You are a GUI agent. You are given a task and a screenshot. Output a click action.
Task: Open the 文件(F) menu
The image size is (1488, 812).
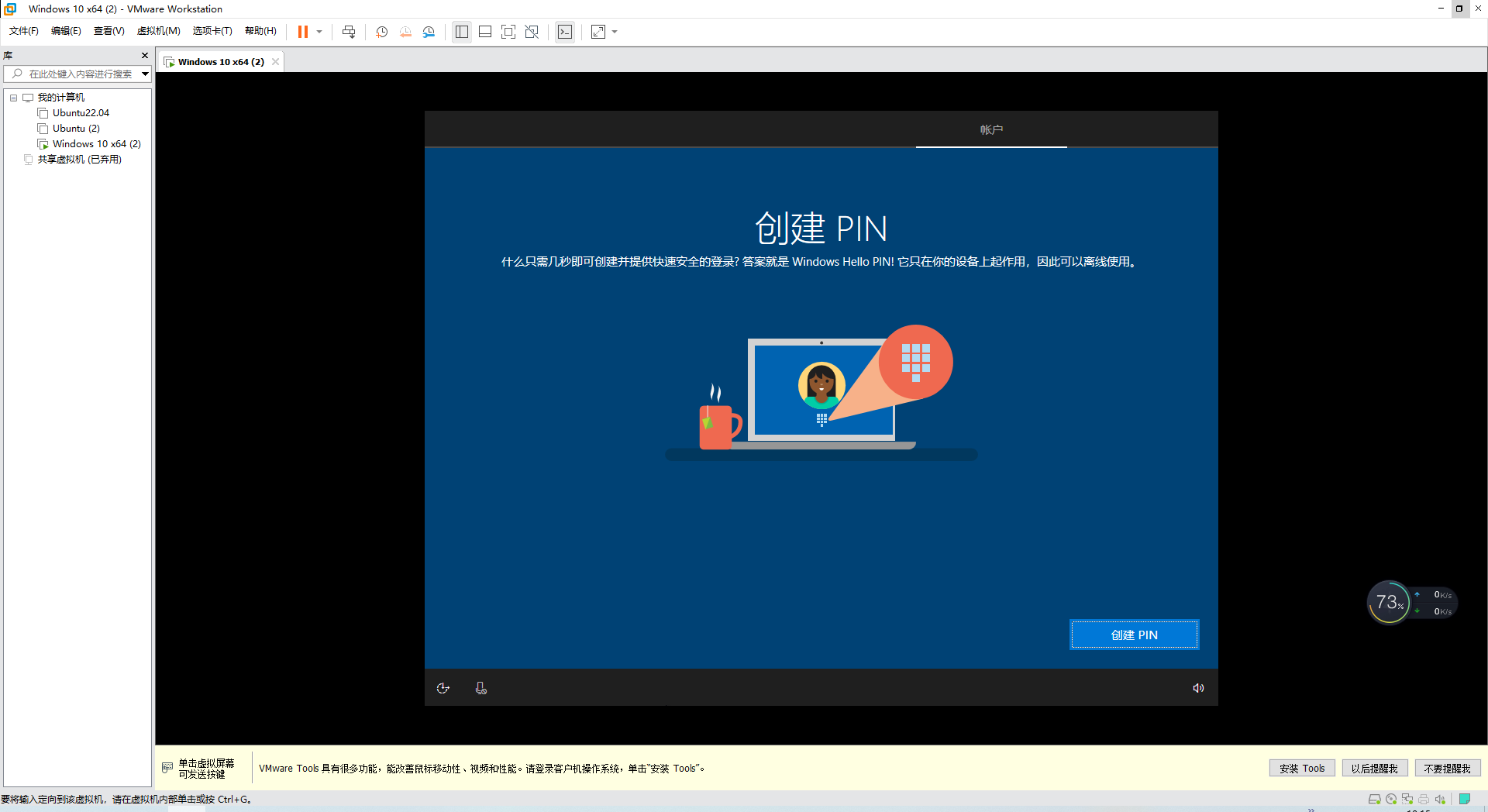[x=24, y=31]
